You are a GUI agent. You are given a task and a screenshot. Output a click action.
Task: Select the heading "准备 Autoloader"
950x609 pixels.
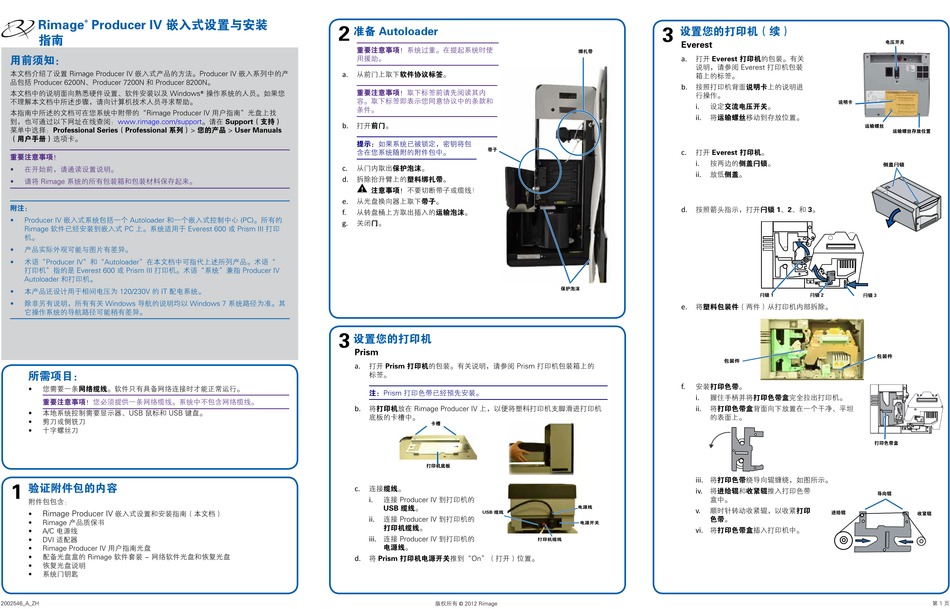coord(395,32)
